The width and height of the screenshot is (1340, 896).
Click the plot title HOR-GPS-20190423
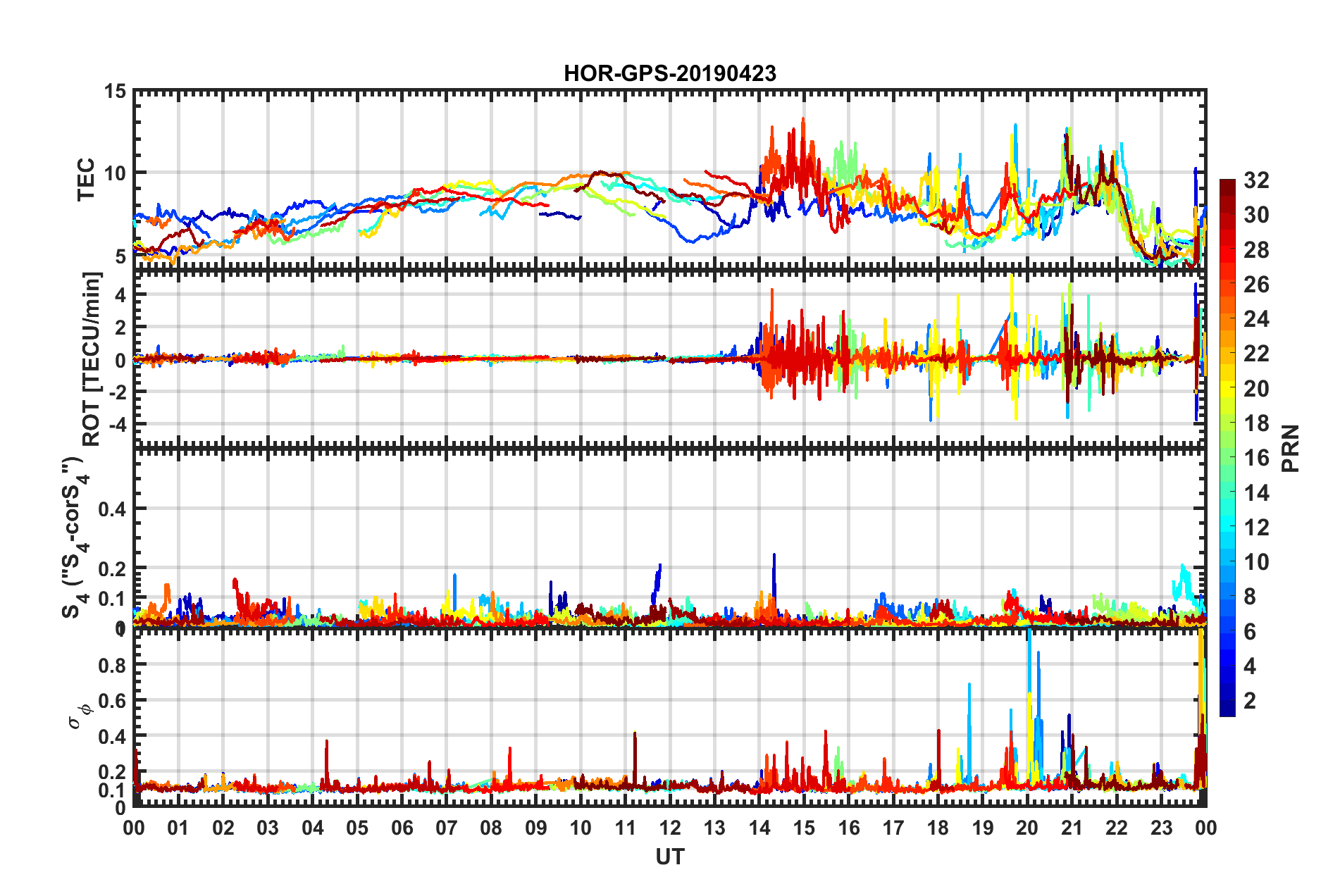[669, 73]
